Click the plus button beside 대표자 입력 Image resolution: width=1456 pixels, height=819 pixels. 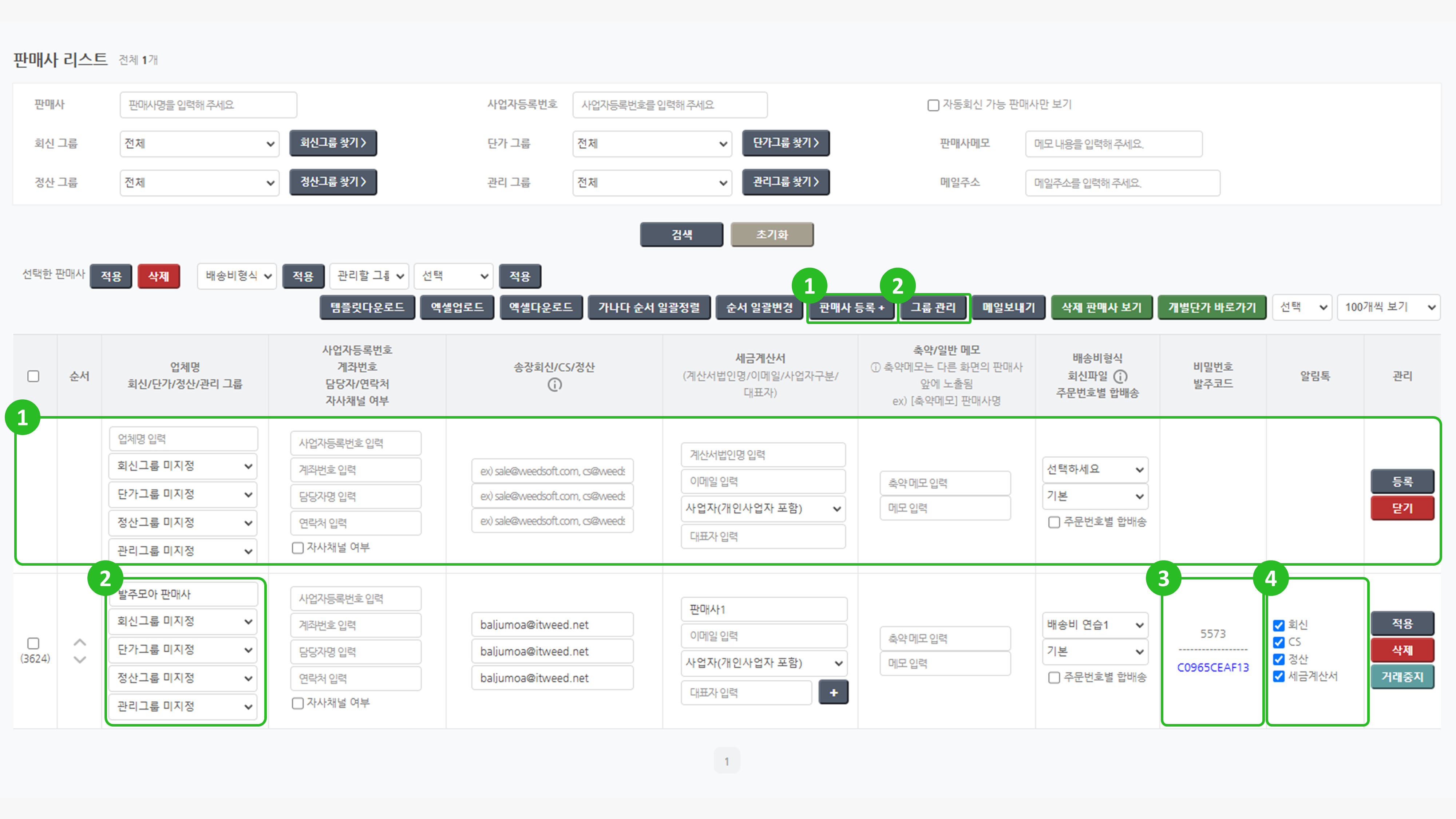pyautogui.click(x=833, y=692)
